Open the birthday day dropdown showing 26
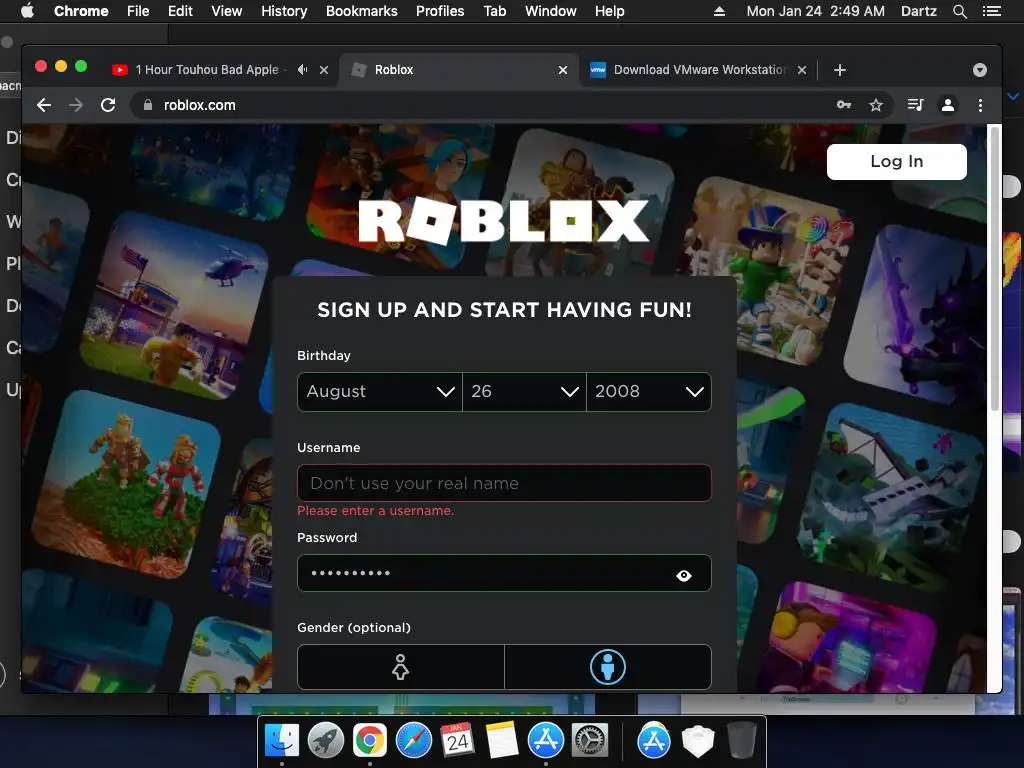1024x768 pixels. click(524, 392)
